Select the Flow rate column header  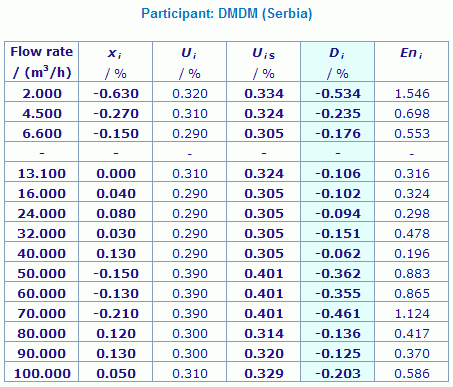pos(42,62)
